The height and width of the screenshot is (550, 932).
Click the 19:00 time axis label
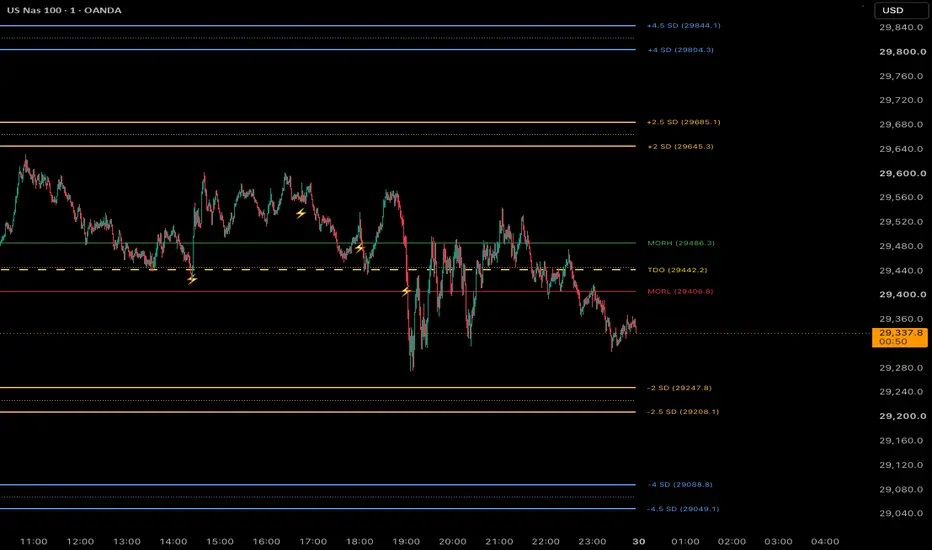[x=406, y=542]
